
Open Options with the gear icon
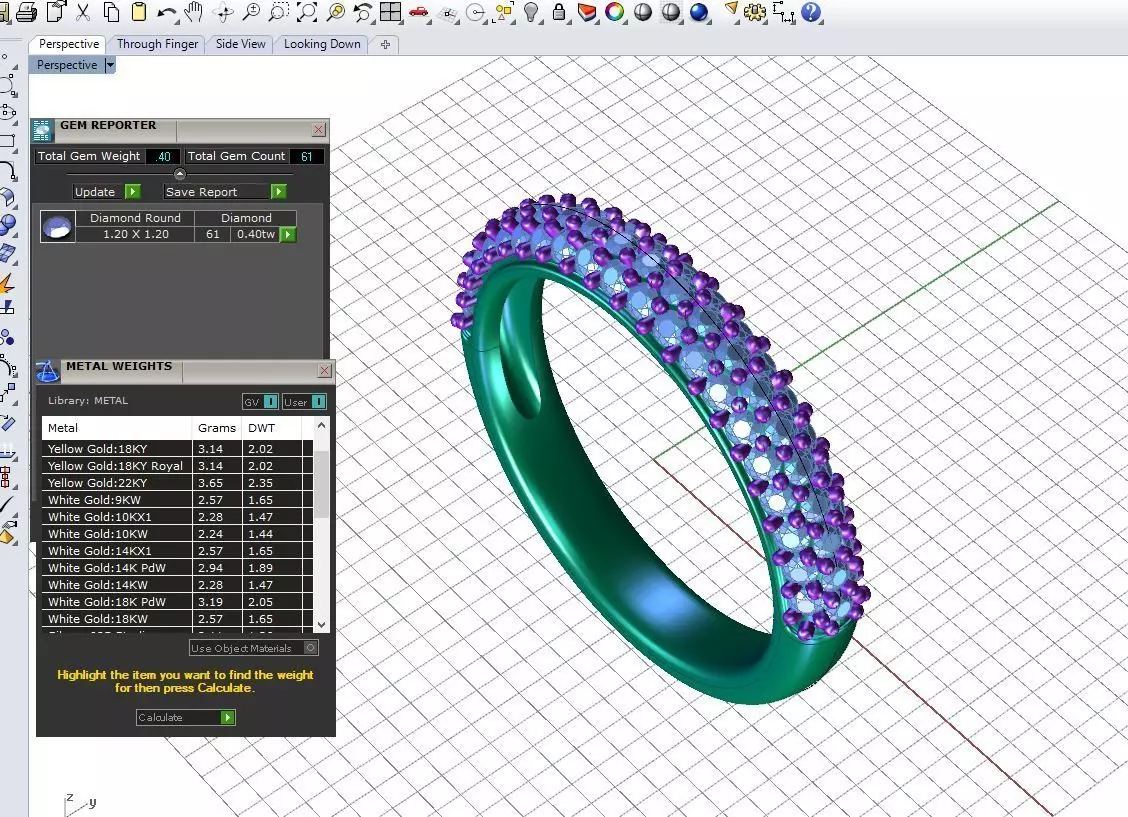click(x=755, y=12)
